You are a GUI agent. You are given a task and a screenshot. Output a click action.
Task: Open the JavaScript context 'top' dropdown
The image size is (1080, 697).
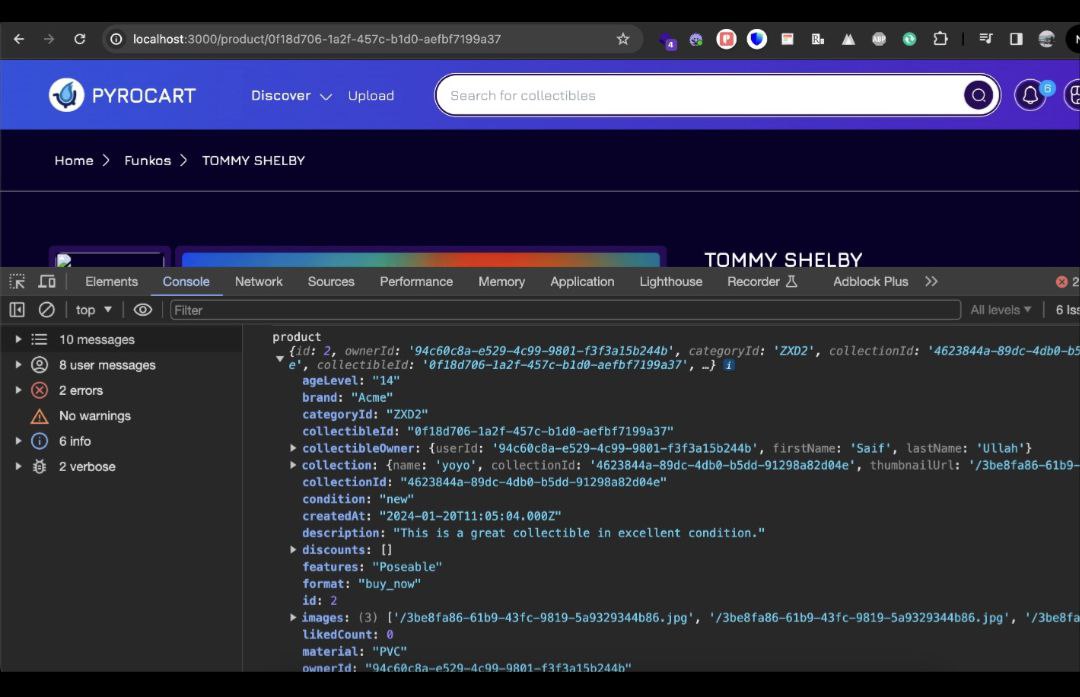[94, 310]
